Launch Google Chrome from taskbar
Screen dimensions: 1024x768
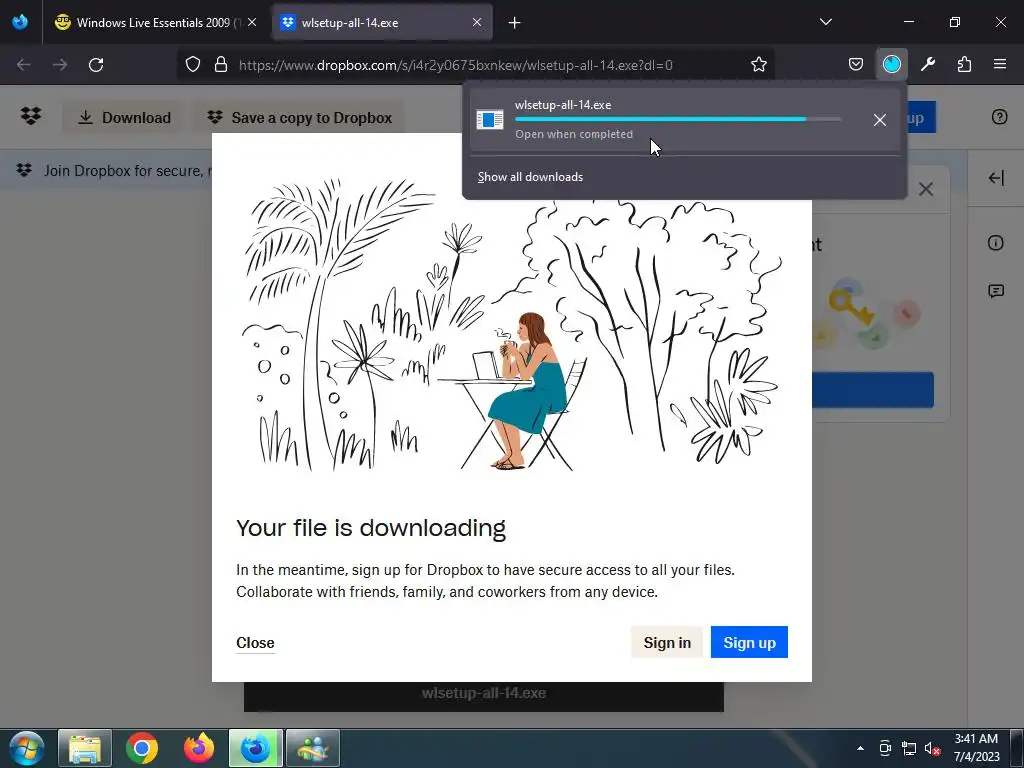(142, 748)
